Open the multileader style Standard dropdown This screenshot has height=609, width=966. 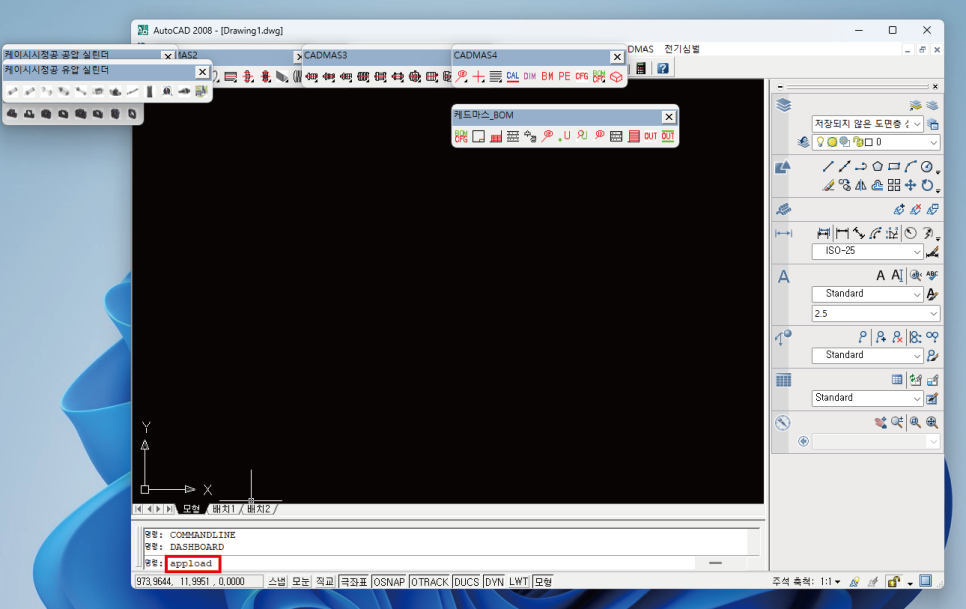[867, 355]
